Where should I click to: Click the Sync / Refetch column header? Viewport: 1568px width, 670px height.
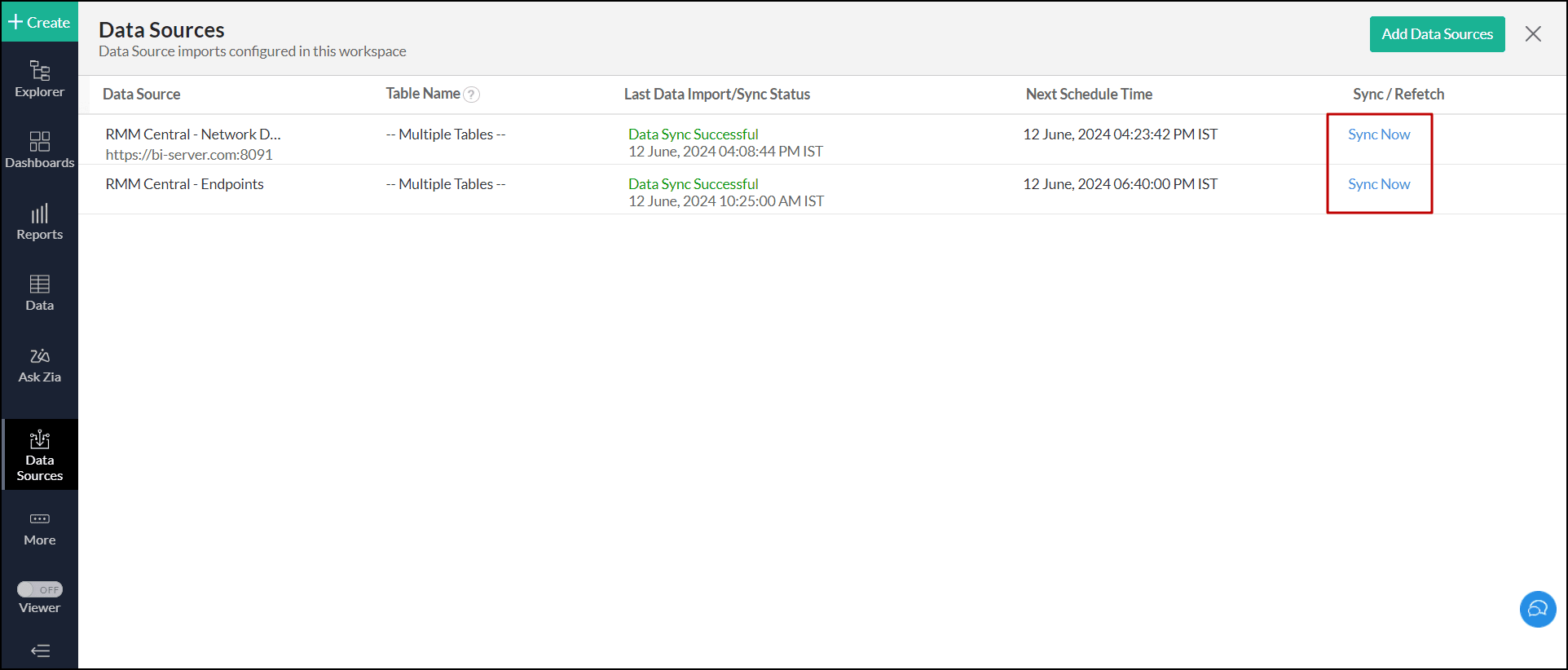[1398, 95]
